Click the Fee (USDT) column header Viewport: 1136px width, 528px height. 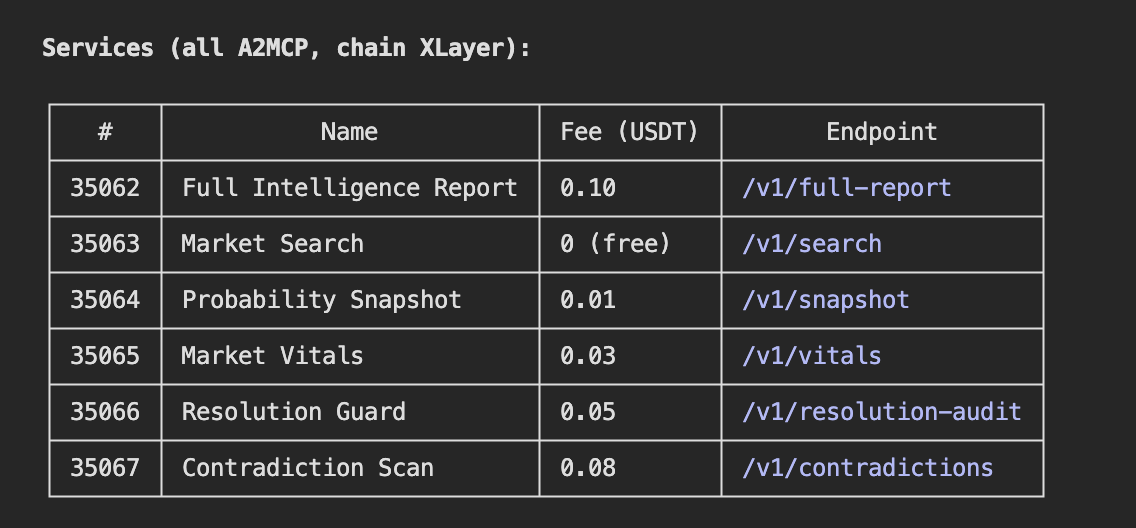point(629,132)
